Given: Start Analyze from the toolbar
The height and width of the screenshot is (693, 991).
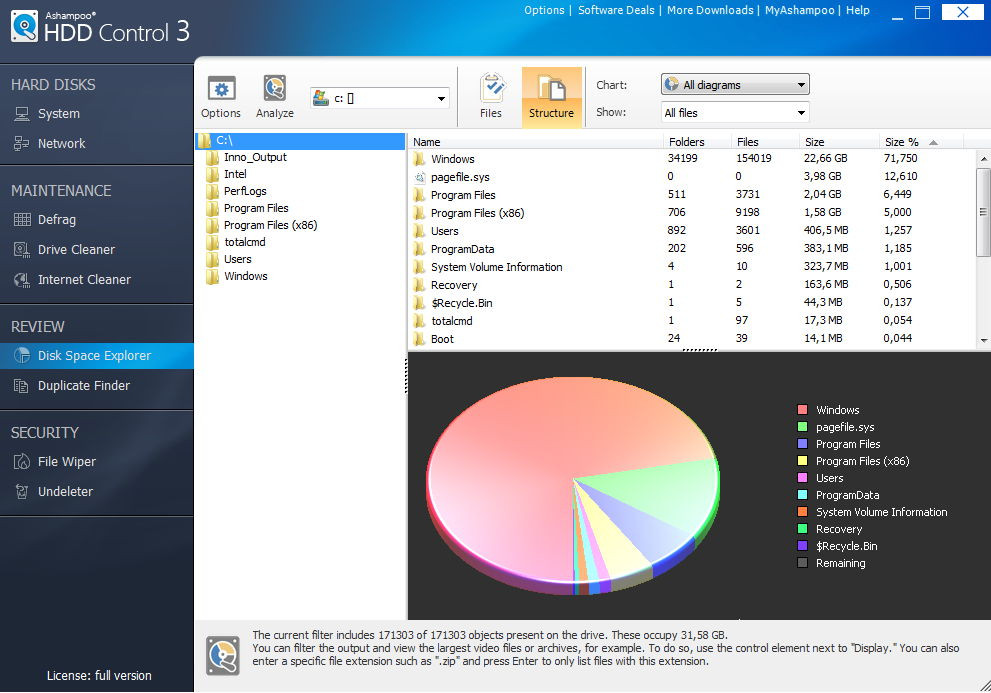Looking at the screenshot, I should pos(274,96).
